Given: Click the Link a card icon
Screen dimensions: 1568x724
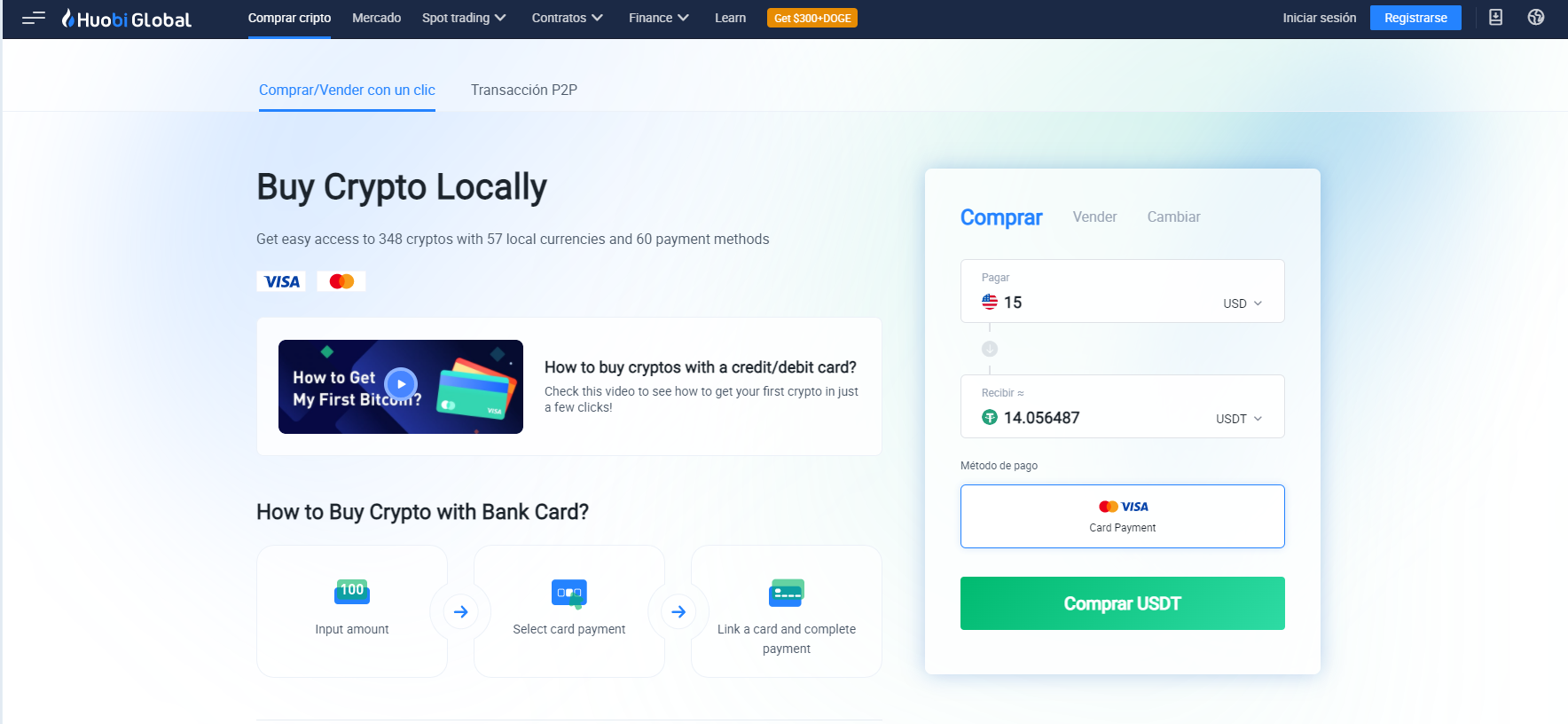Looking at the screenshot, I should pyautogui.click(x=787, y=593).
